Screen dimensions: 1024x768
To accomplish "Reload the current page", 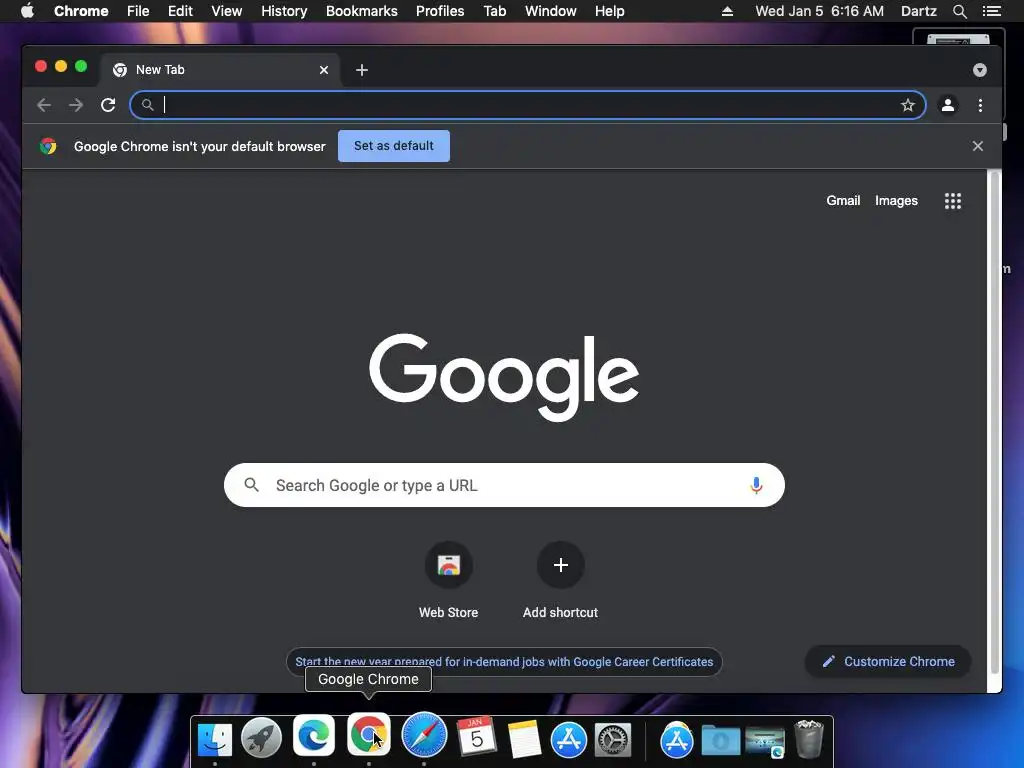I will click(108, 105).
